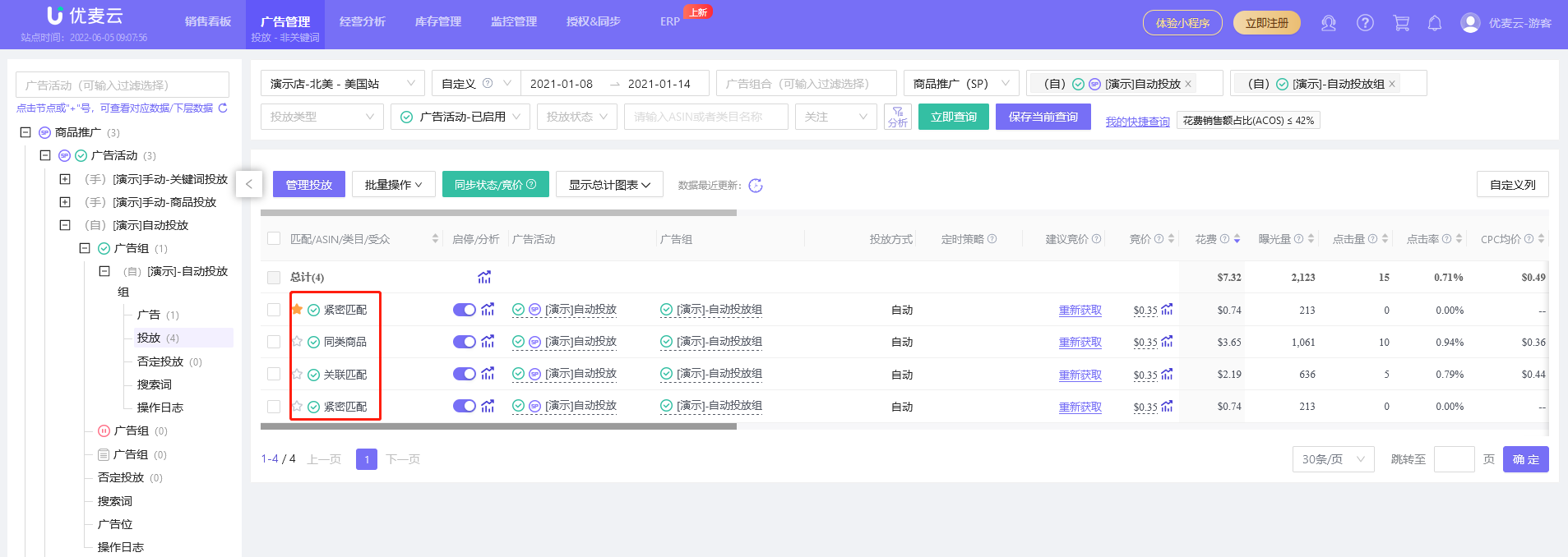Open the 库存管理 menu
Viewport: 1568px width, 557px height.
coord(438,21)
